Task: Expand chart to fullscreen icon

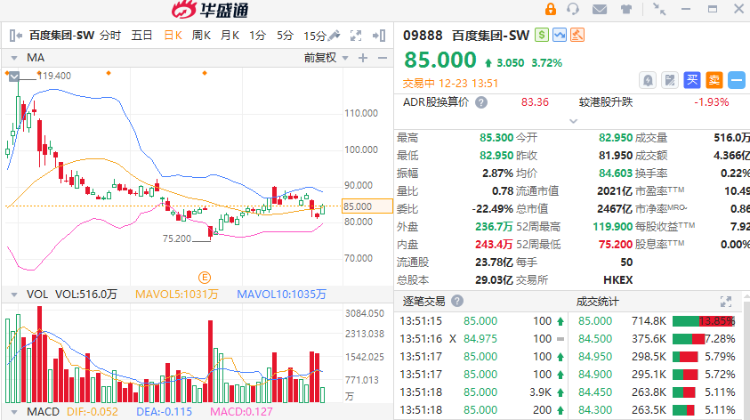Action: point(355,35)
